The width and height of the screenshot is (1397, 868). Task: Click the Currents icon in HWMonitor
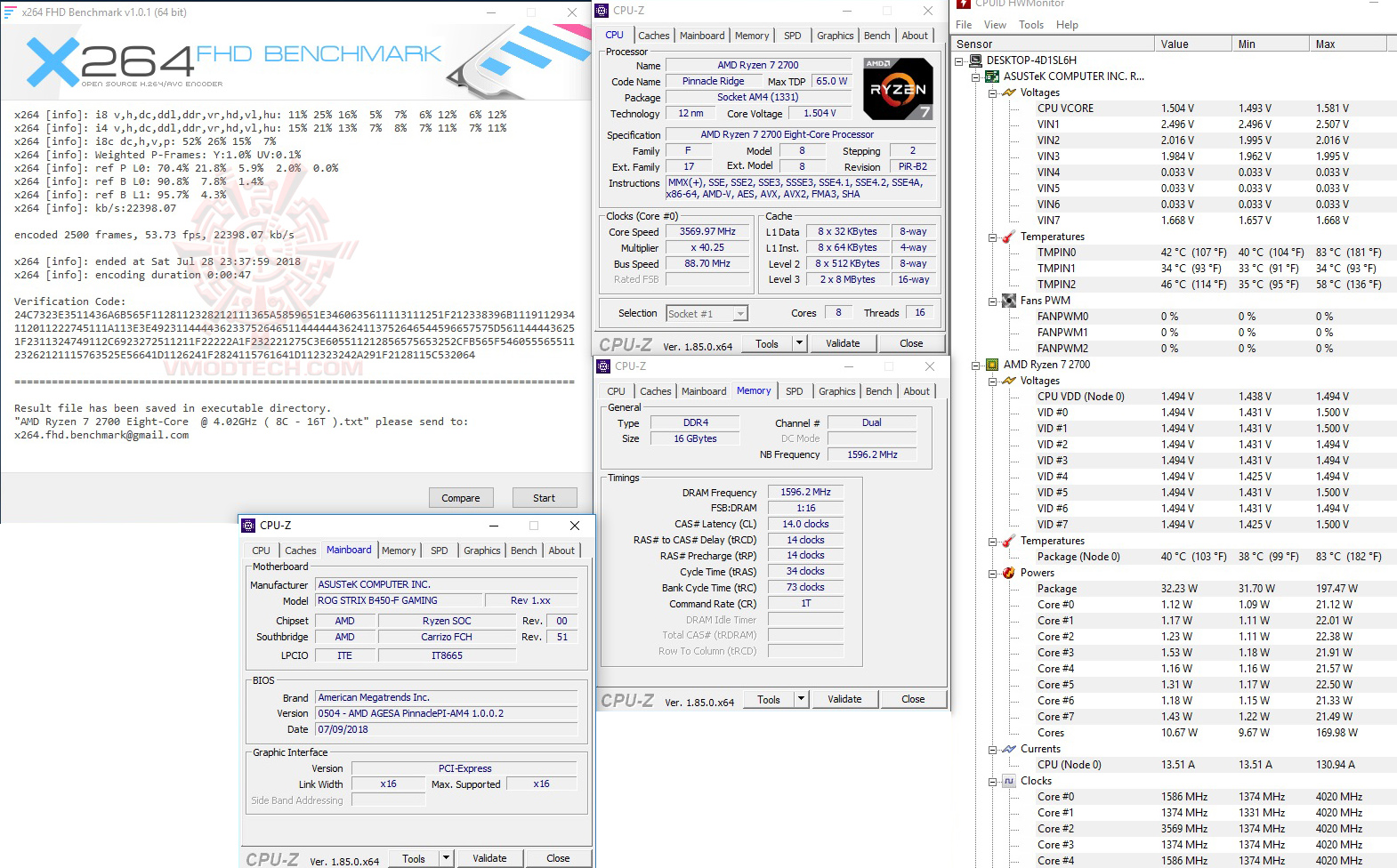point(1009,749)
